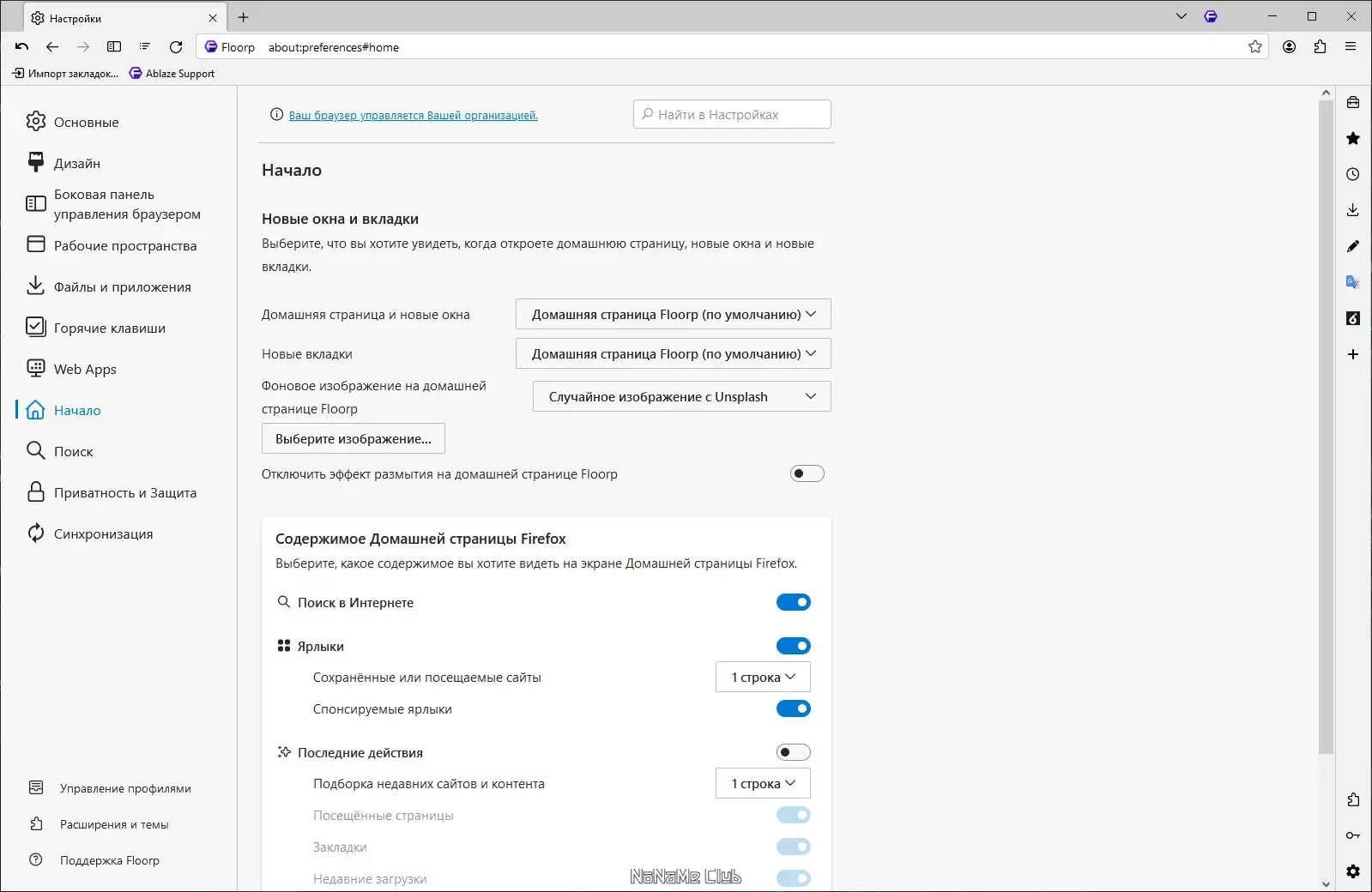The width and height of the screenshot is (1372, 892).
Task: Open Поддержка Floorp help link
Action: click(94, 860)
